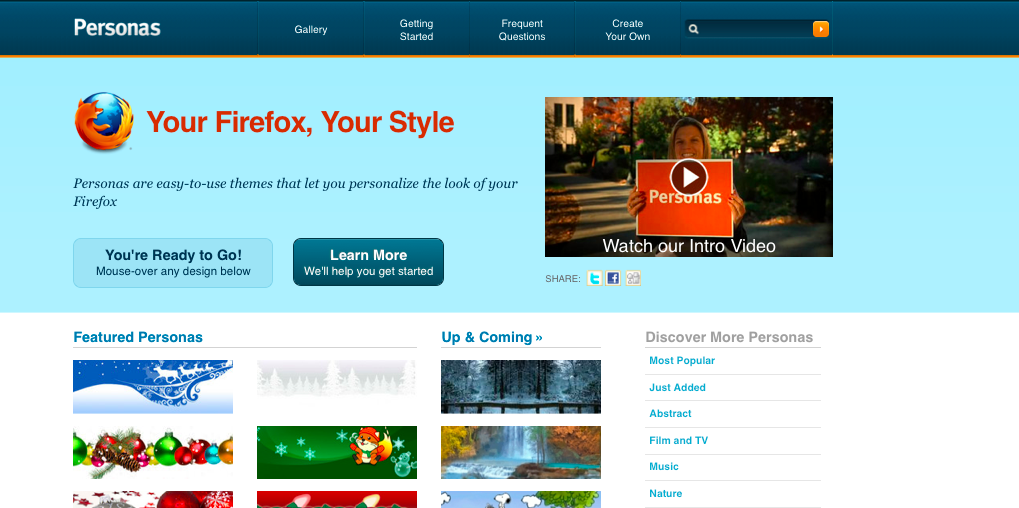
Task: Open the Music category
Action: coord(664,466)
